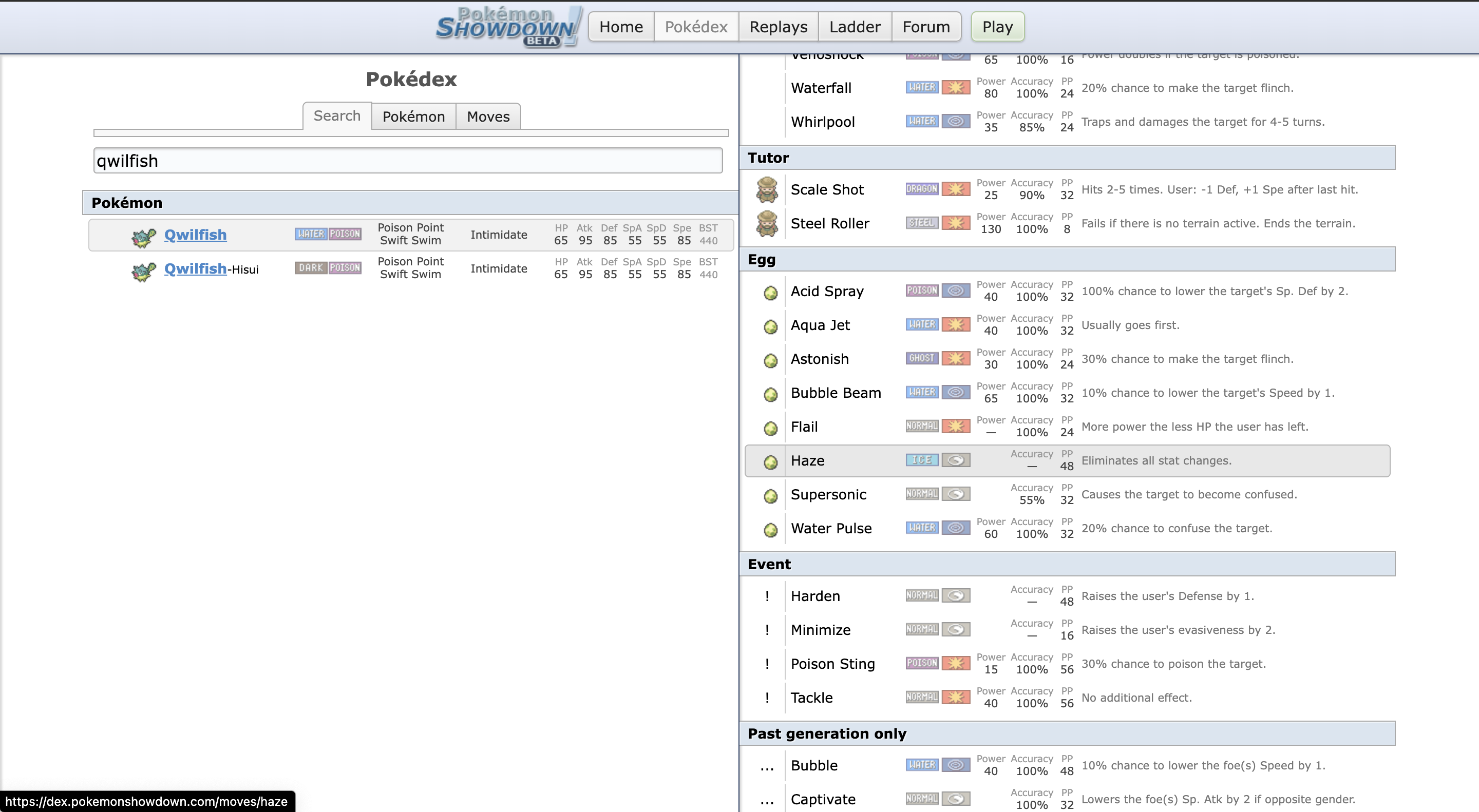Click the tutor icon next to Steel Roller
This screenshot has height=812, width=1479.
tap(767, 224)
